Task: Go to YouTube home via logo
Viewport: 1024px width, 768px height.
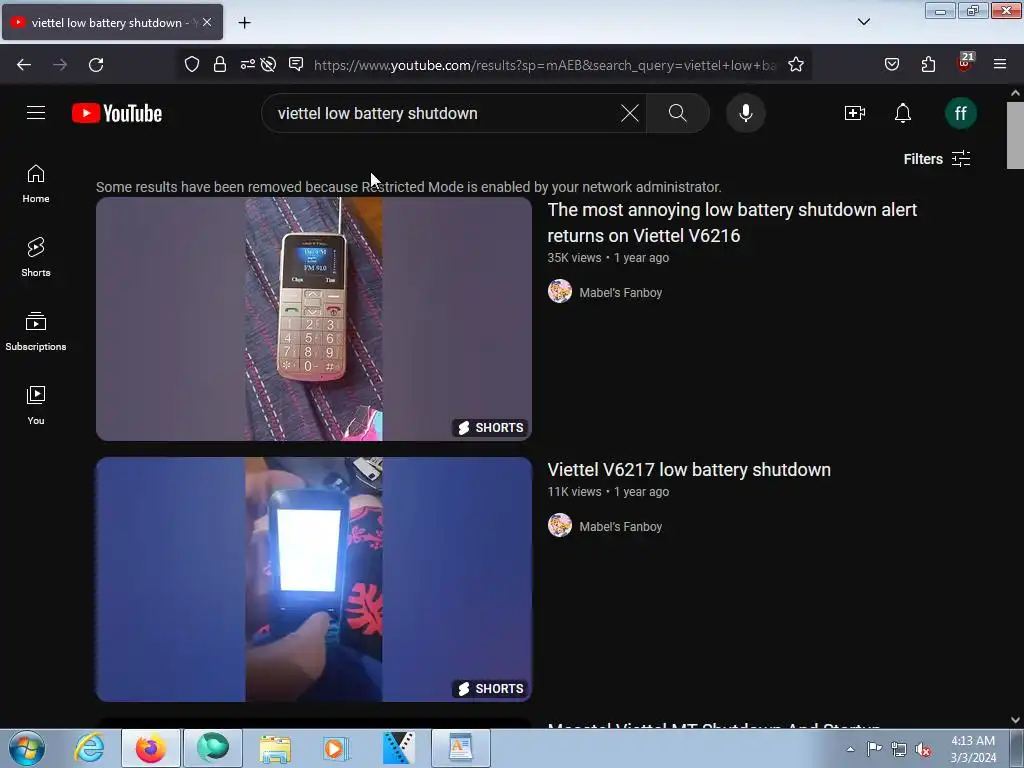Action: [117, 113]
